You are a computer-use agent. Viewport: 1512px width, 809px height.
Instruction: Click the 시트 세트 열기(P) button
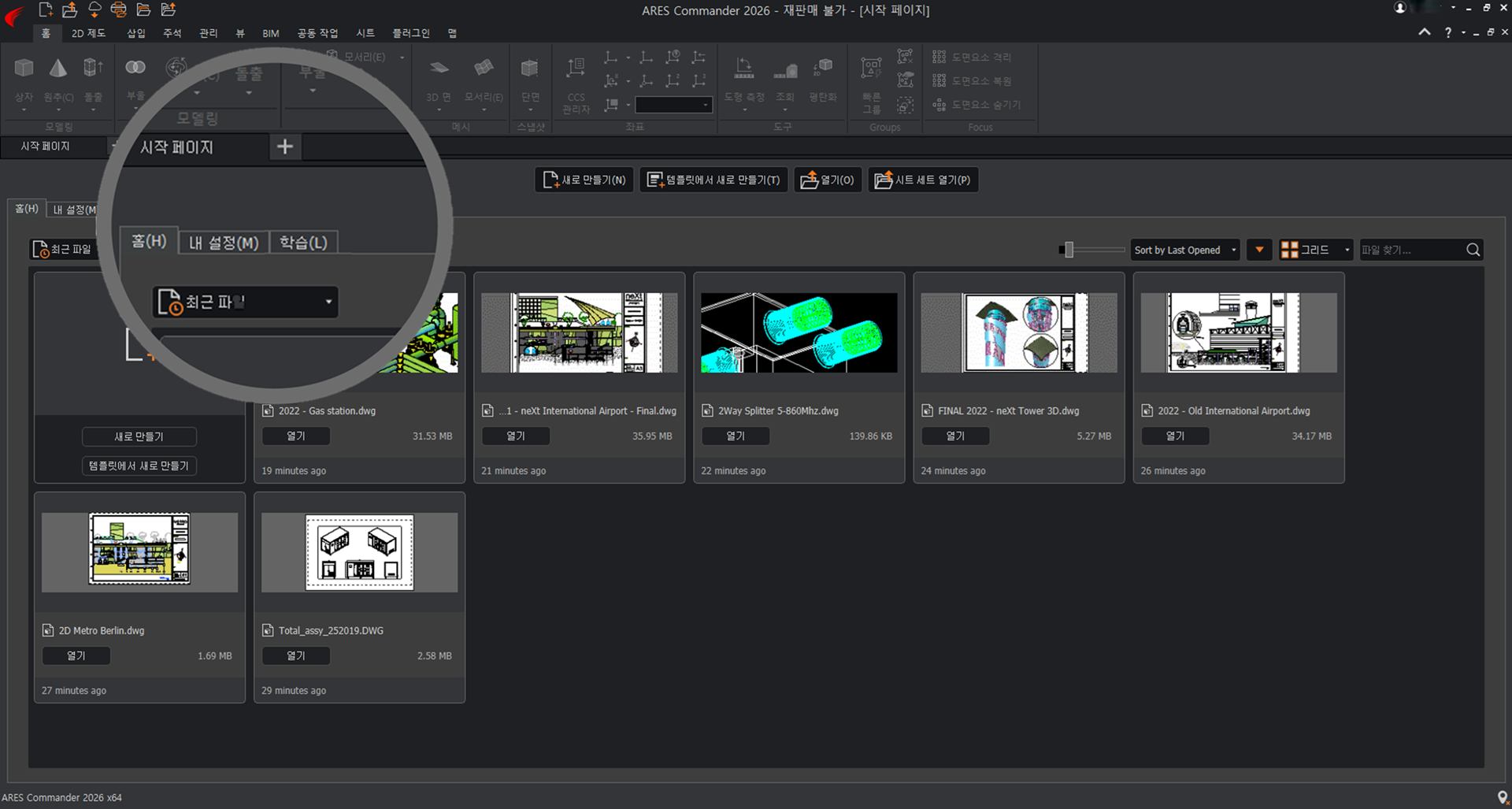[923, 180]
